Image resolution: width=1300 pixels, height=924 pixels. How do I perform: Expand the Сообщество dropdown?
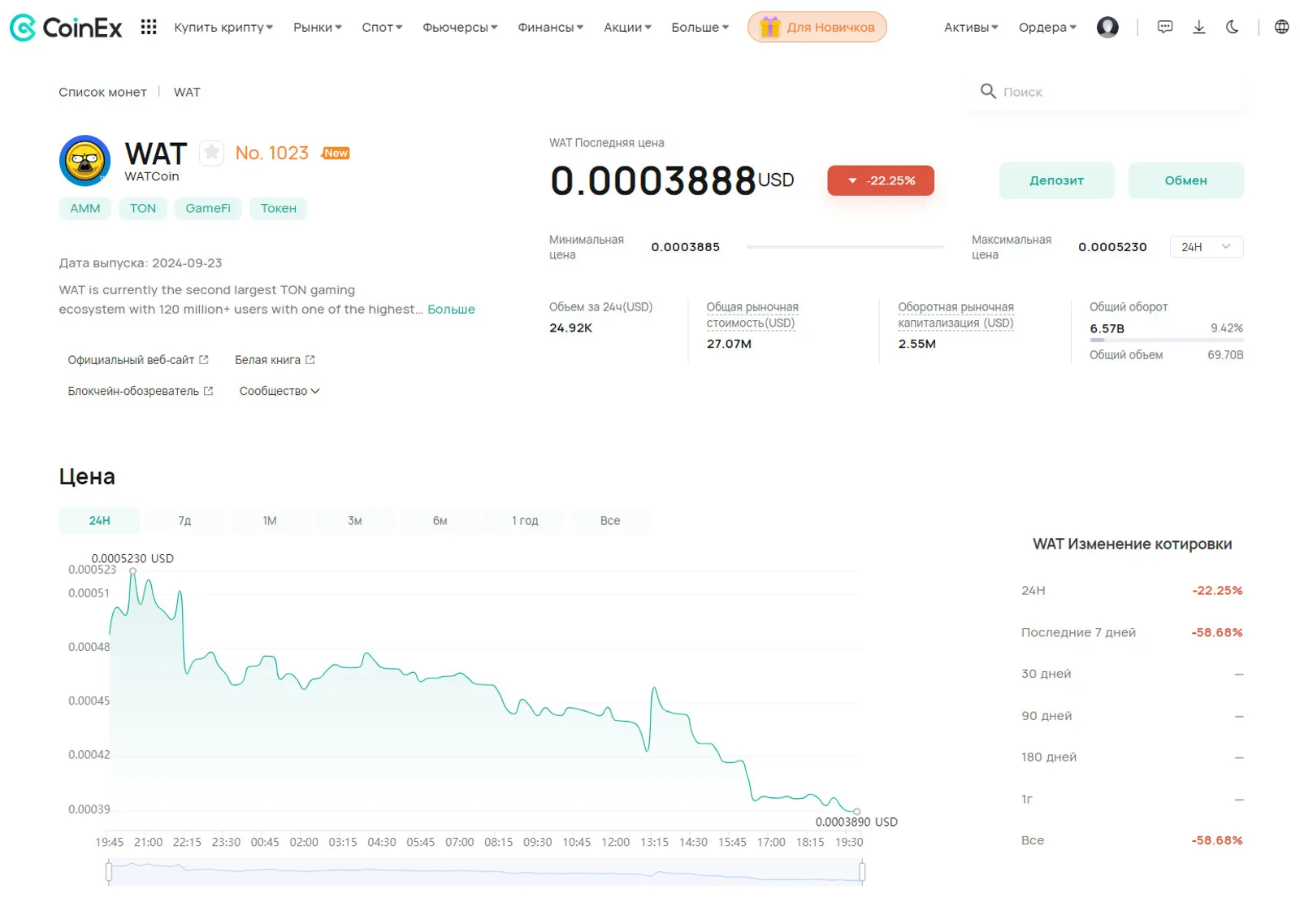tap(279, 391)
